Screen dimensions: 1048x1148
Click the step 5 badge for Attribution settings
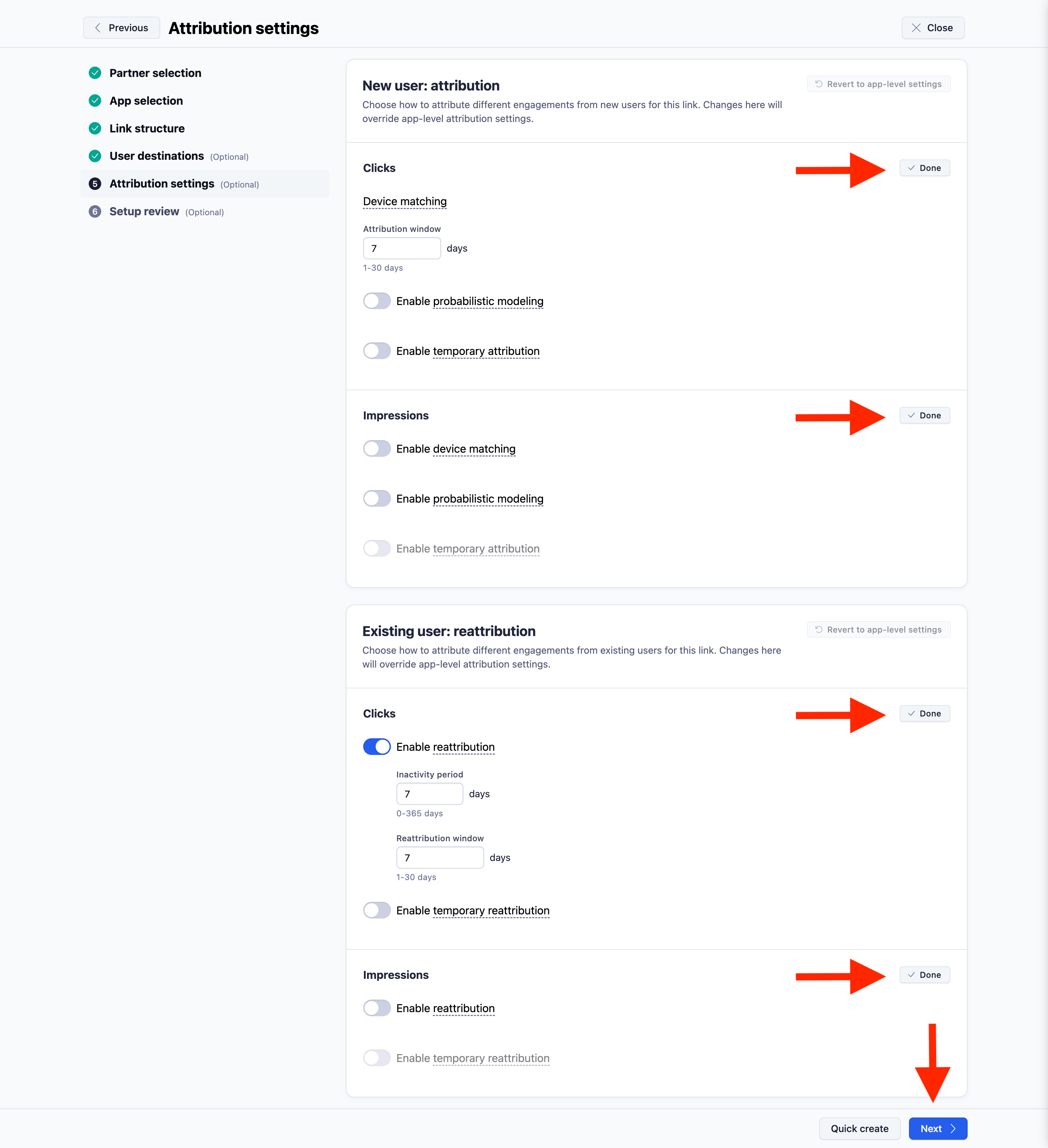pyautogui.click(x=95, y=183)
